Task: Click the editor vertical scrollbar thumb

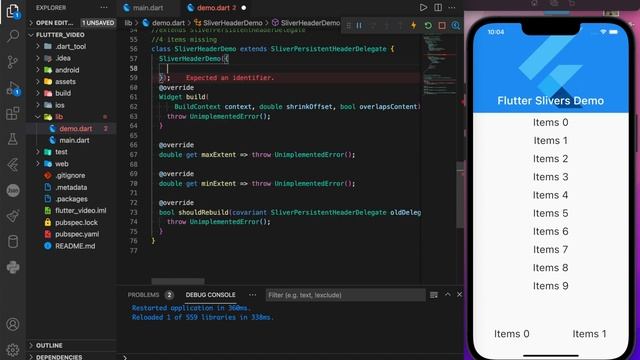Action: coord(460,195)
